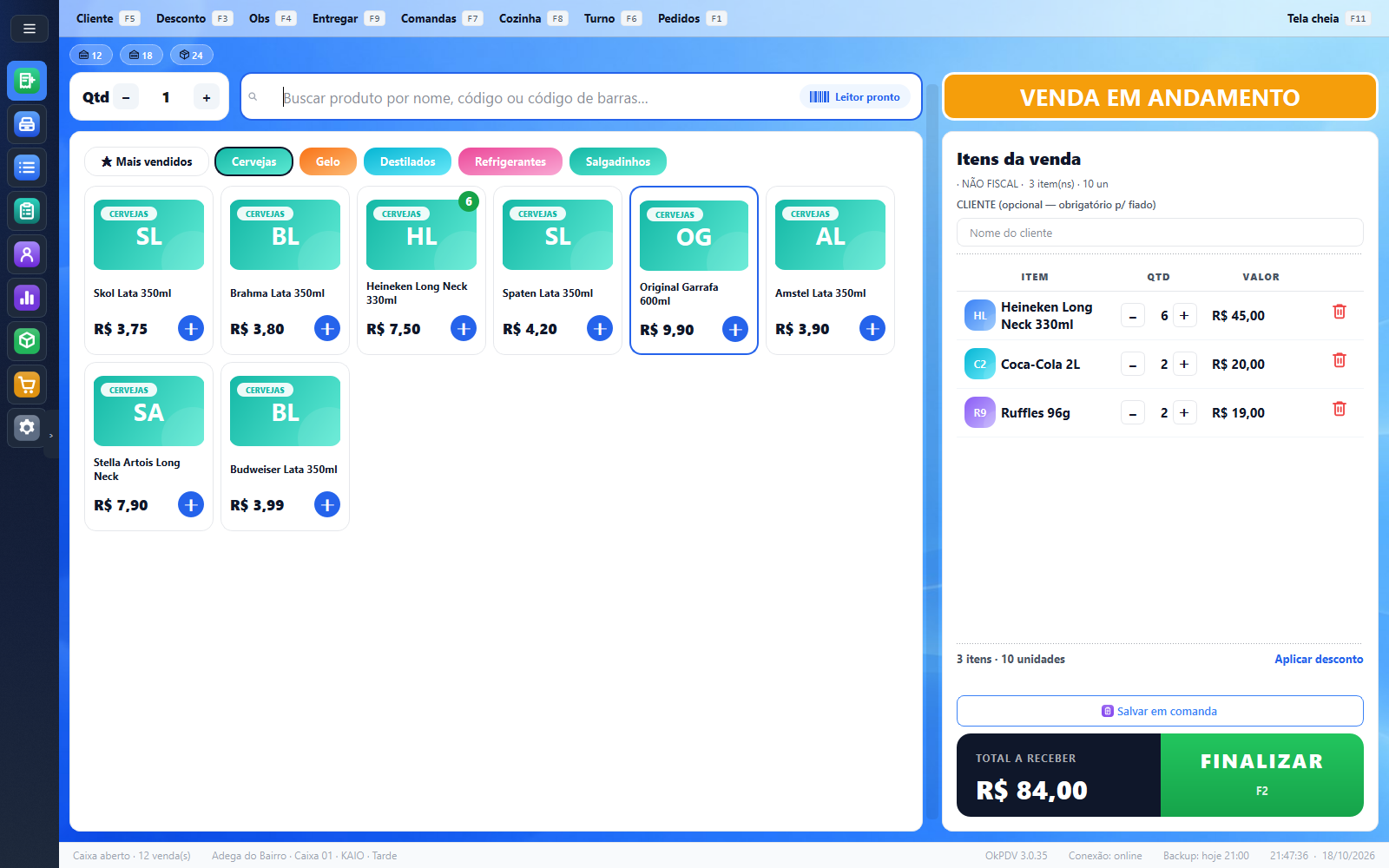This screenshot has width=1389, height=868.
Task: Open the reports bar chart sidebar icon
Action: point(27,298)
